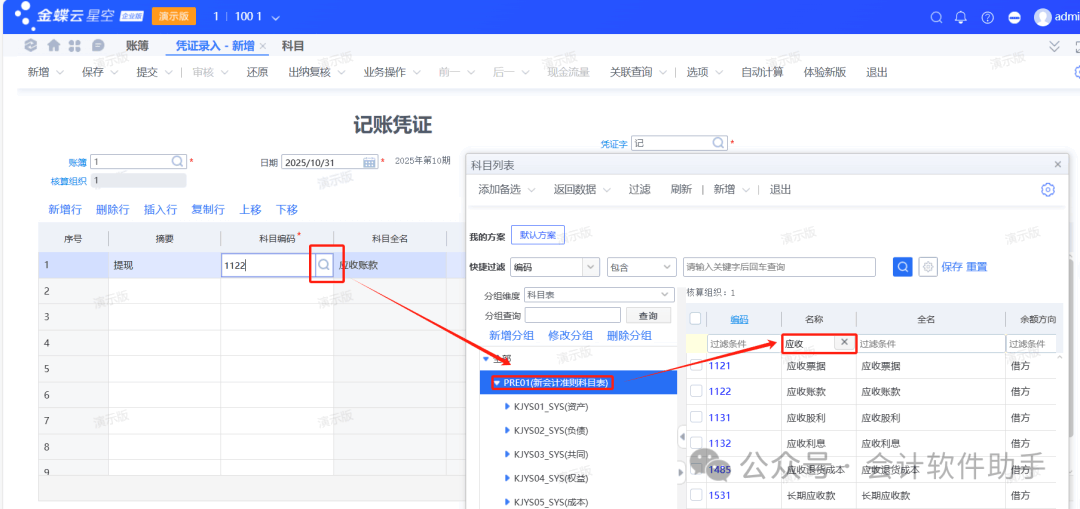This screenshot has width=1080, height=509.
Task: Check the box for account 1122
Action: tap(695, 392)
